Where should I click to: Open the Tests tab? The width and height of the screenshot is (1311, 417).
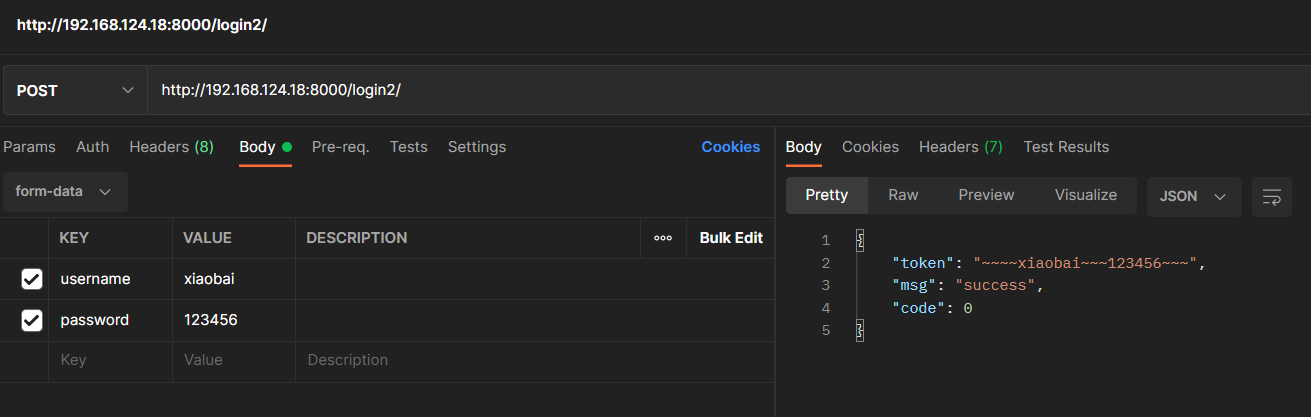tap(408, 147)
